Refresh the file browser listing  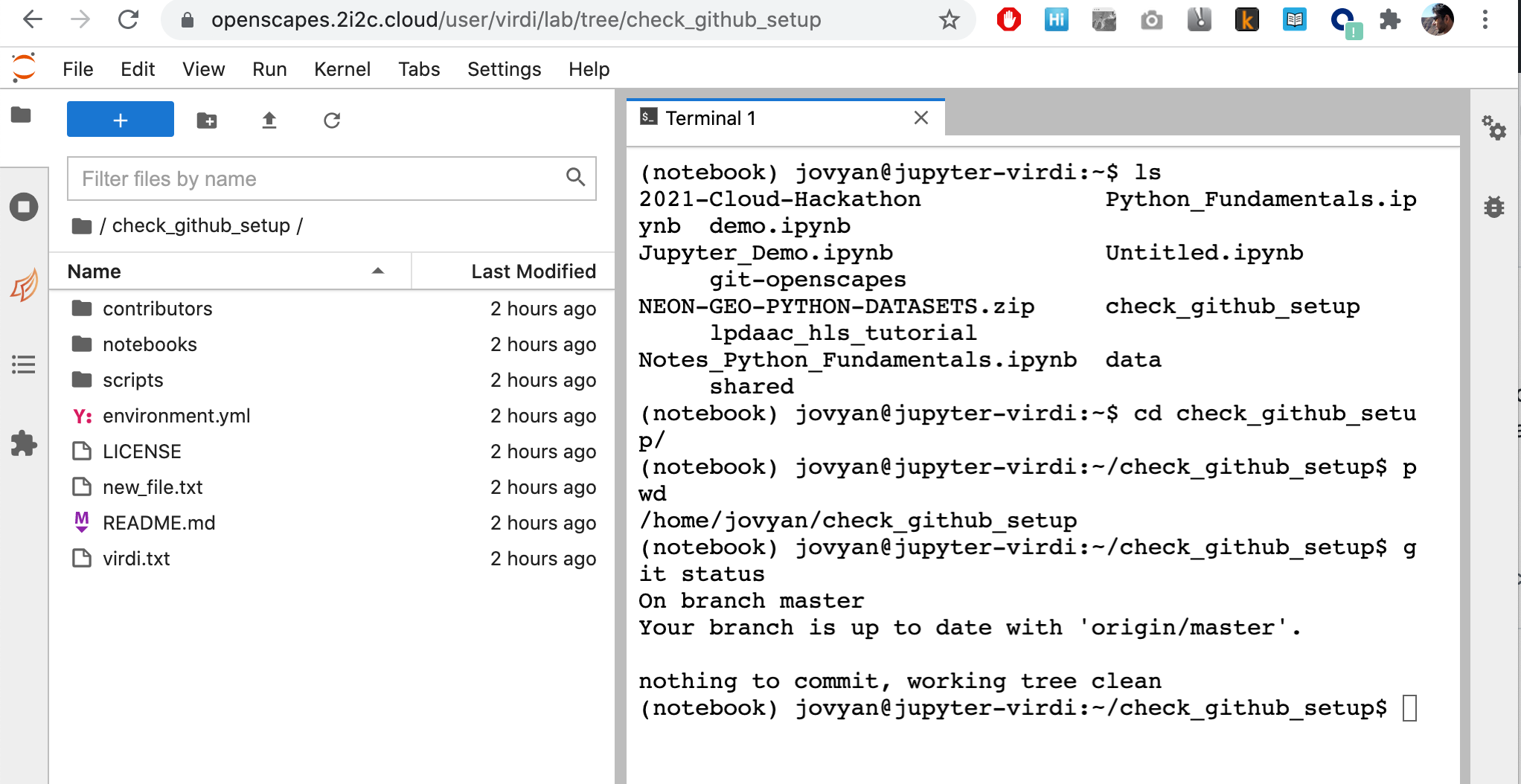(332, 119)
